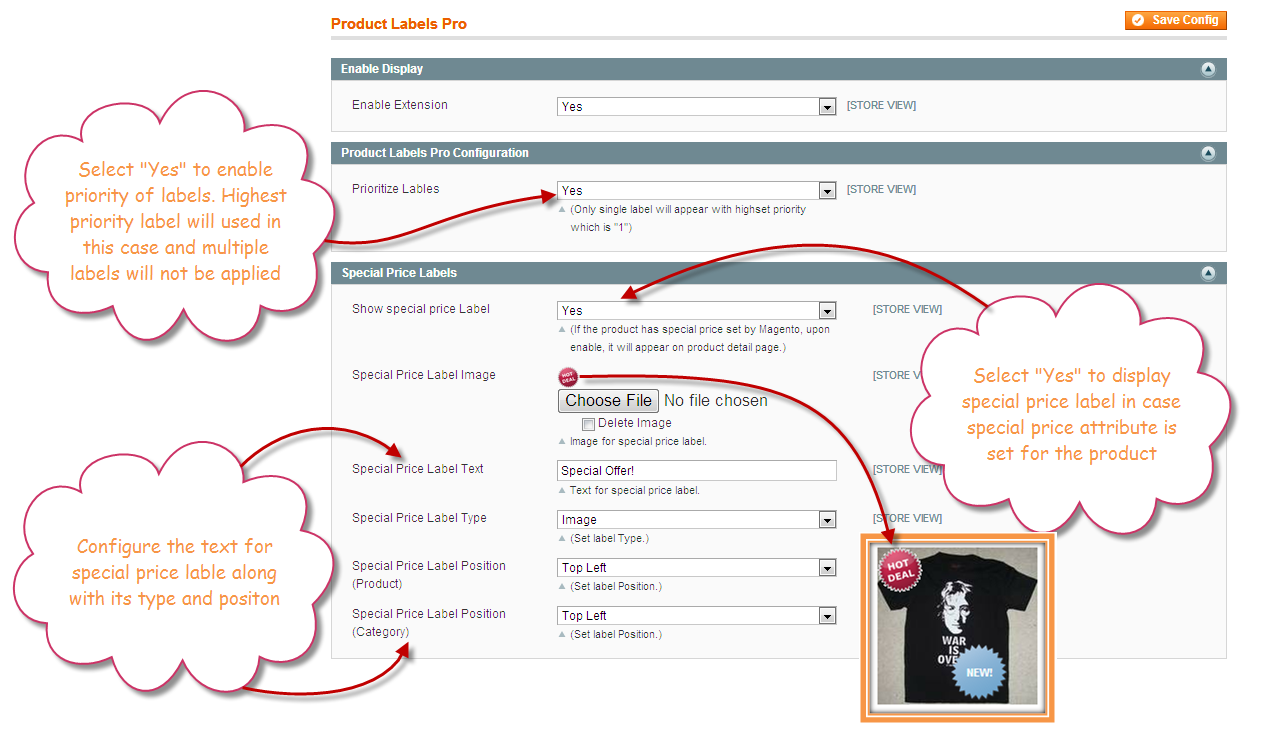Viewport: 1278px width, 739px height.
Task: Tick the Delete Image checkbox
Action: point(589,424)
